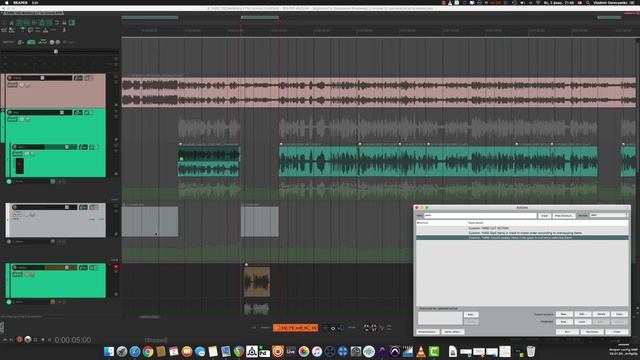Click the orange tempo display in the transport

(x=295, y=327)
